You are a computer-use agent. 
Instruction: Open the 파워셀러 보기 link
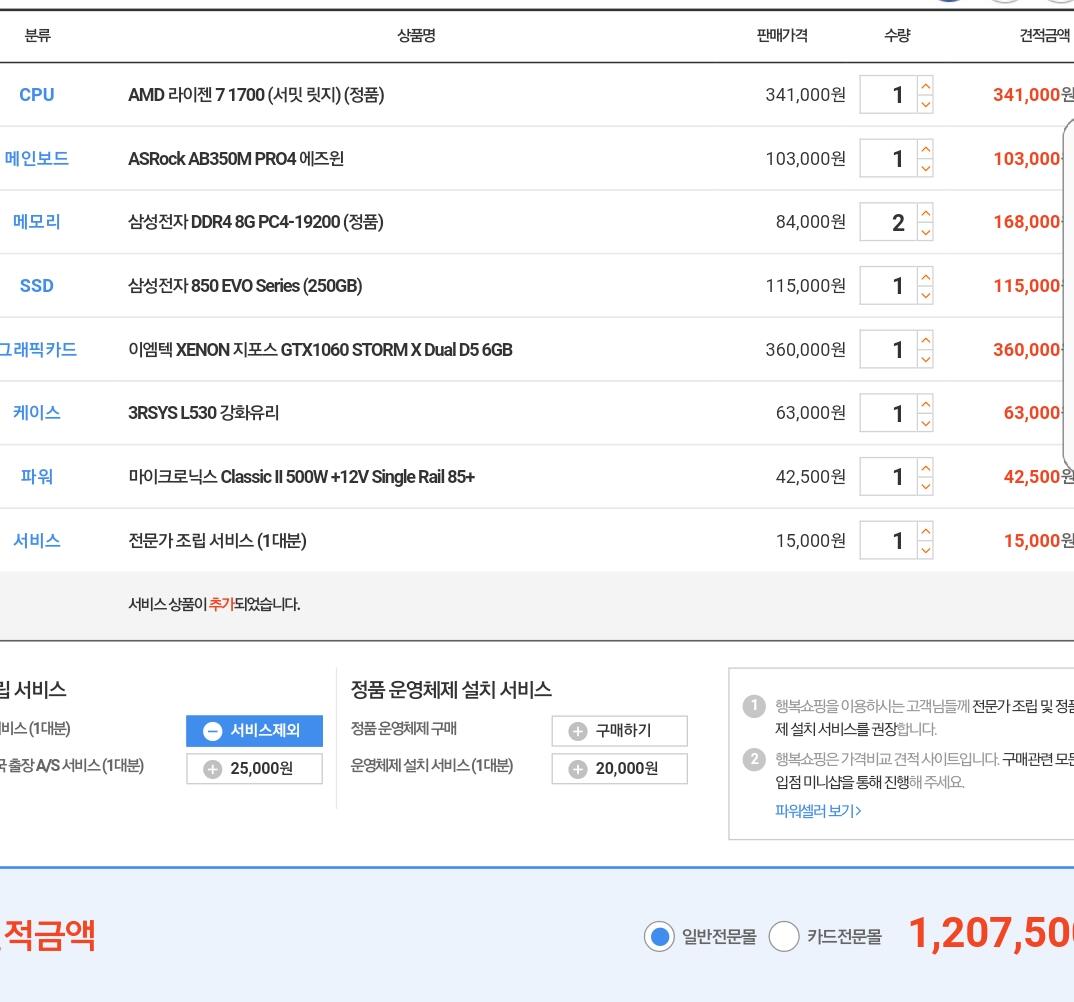click(x=818, y=811)
